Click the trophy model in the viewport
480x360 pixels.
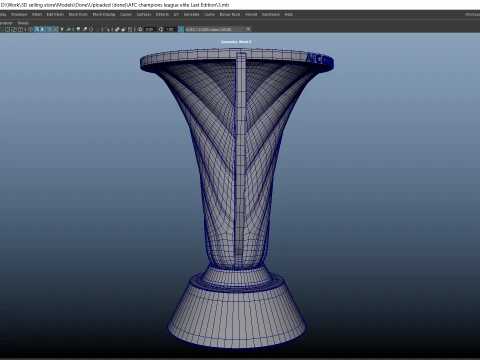point(237,197)
